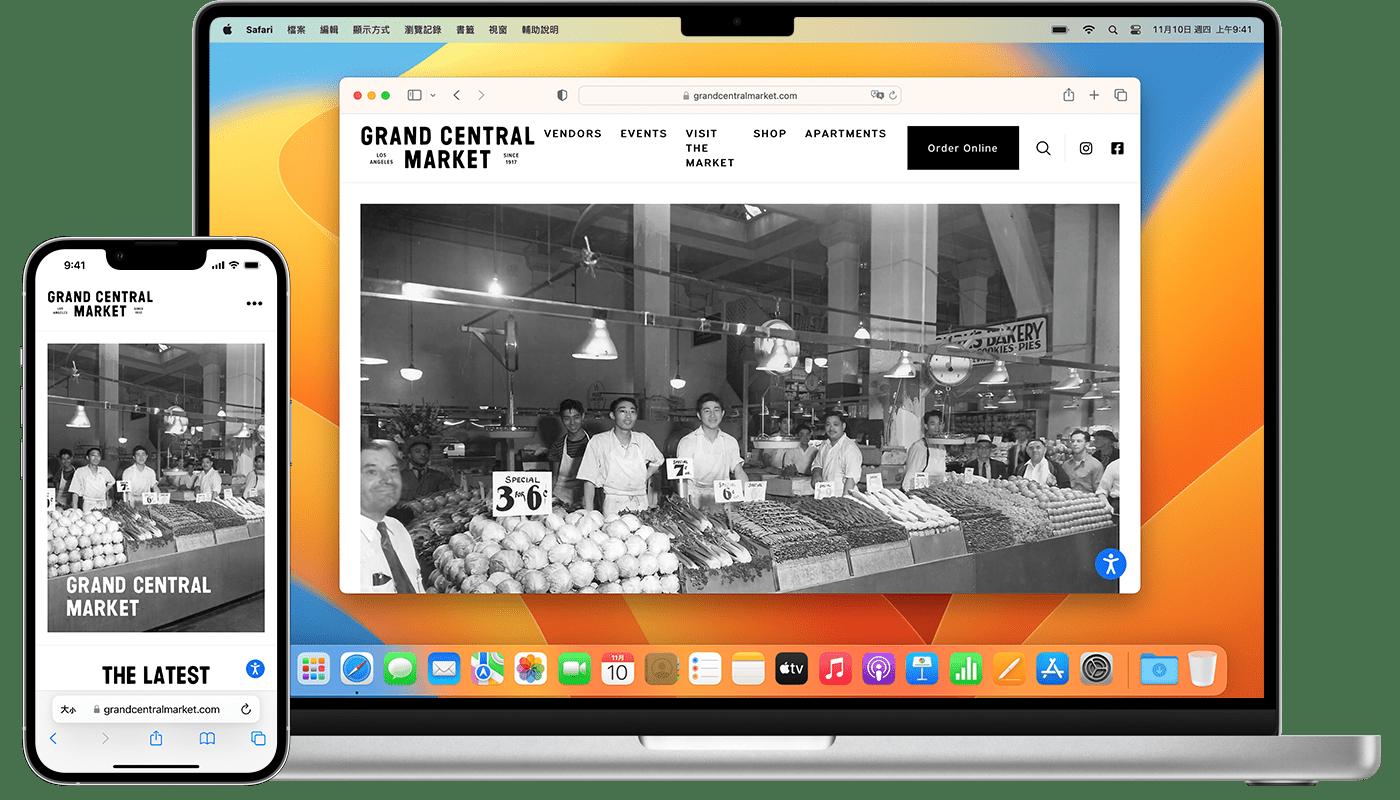
Task: Open the 瀏覽記錄 menu in menu bar
Action: [x=423, y=30]
